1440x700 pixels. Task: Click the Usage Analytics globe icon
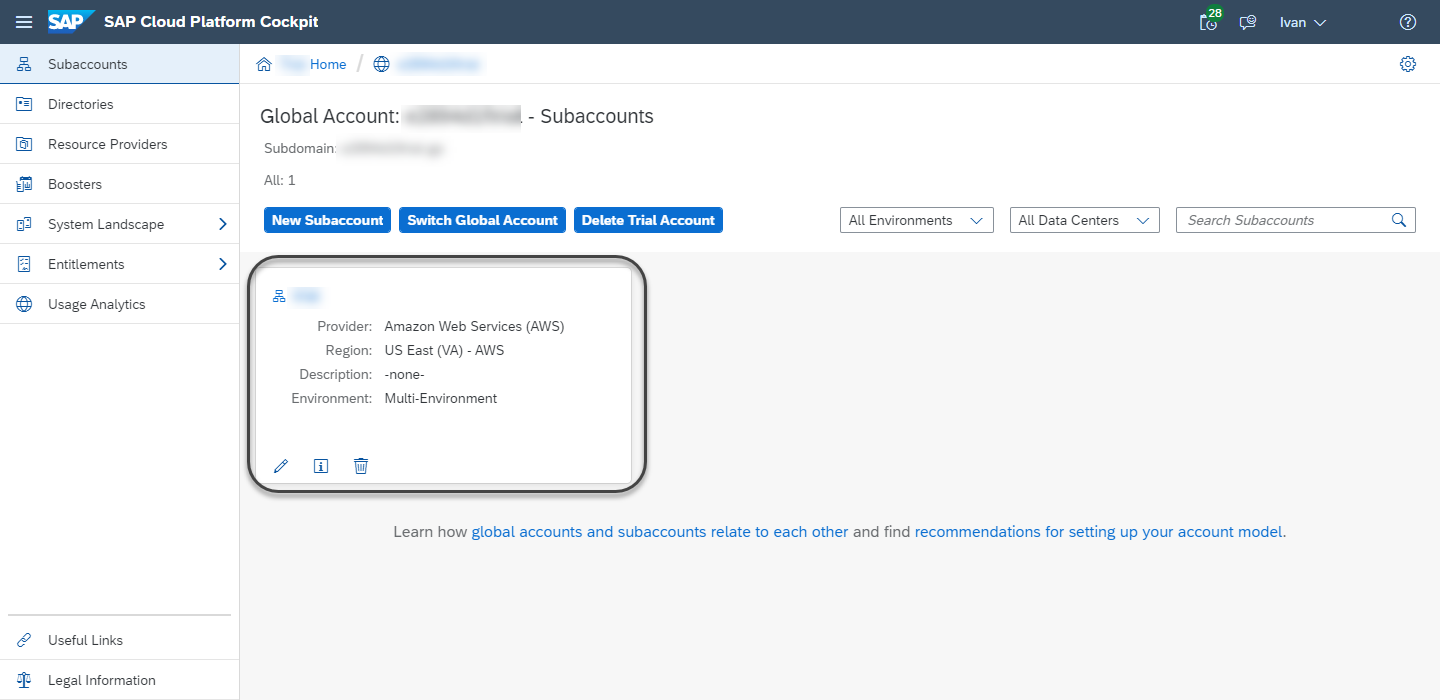[x=25, y=304]
